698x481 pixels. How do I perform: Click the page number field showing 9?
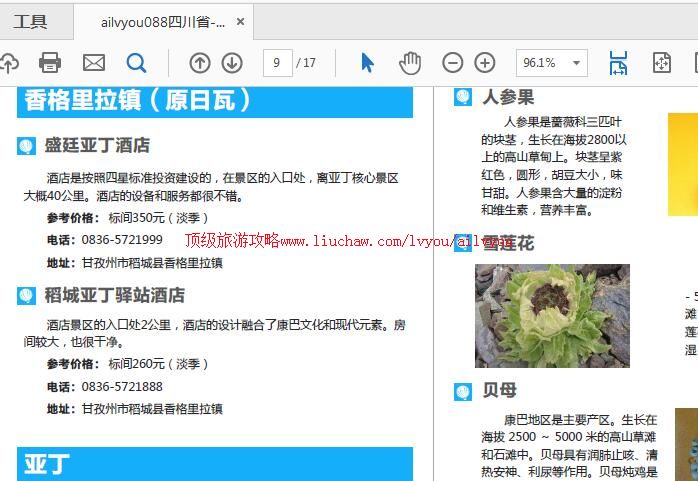point(277,63)
